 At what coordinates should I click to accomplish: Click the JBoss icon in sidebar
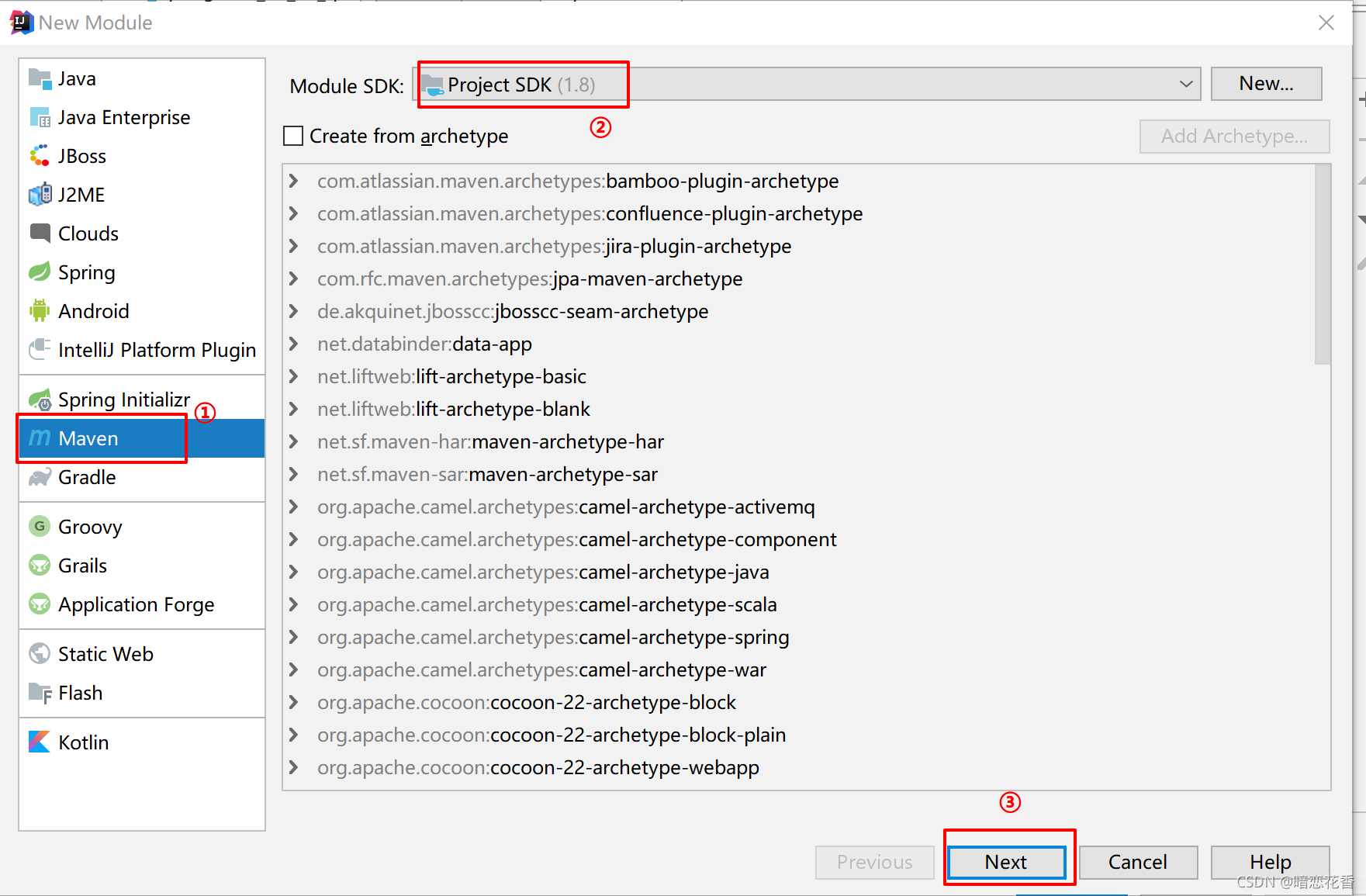click(40, 156)
